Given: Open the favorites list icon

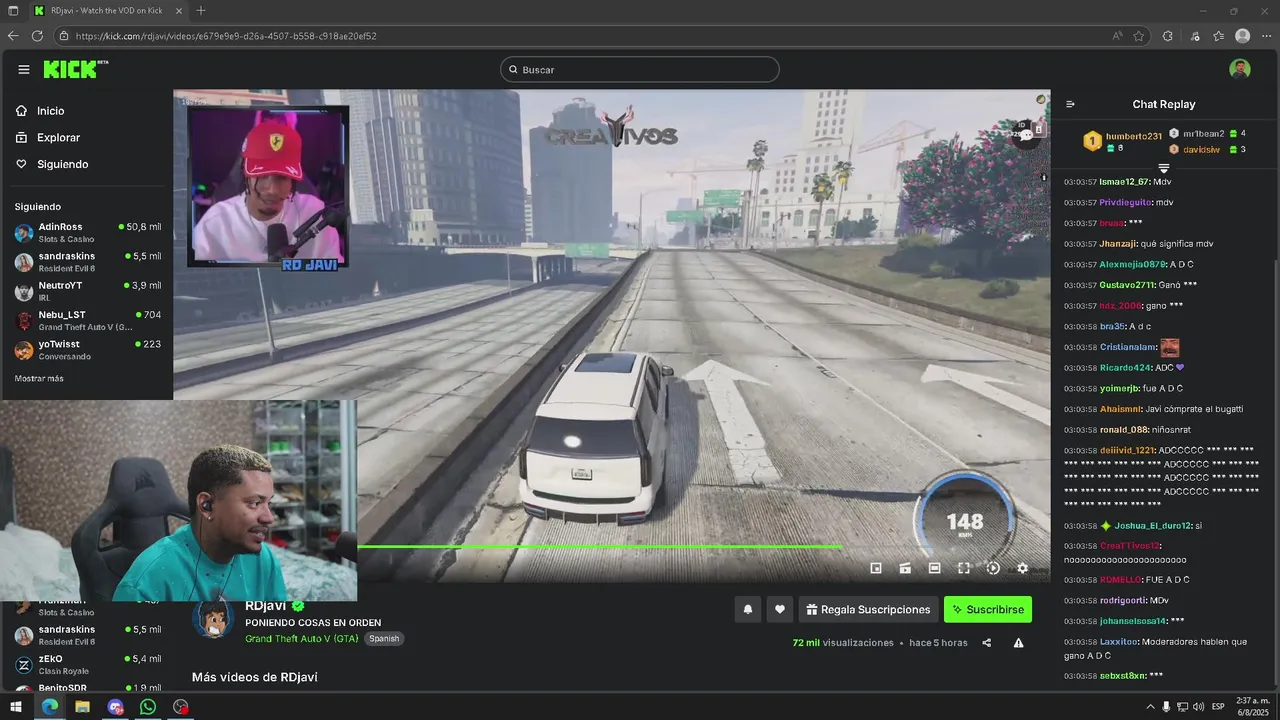Looking at the screenshot, I should coord(1218,36).
